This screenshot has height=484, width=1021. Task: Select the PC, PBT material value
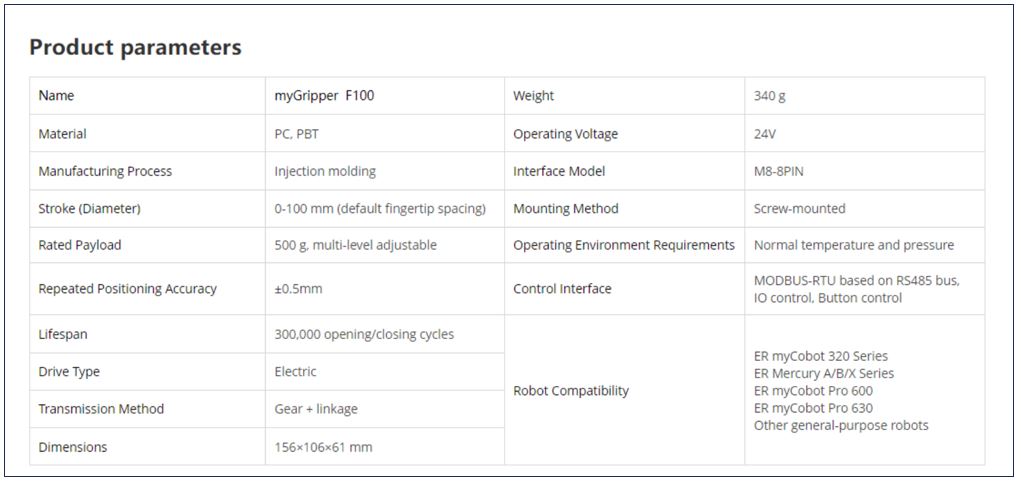(x=297, y=134)
